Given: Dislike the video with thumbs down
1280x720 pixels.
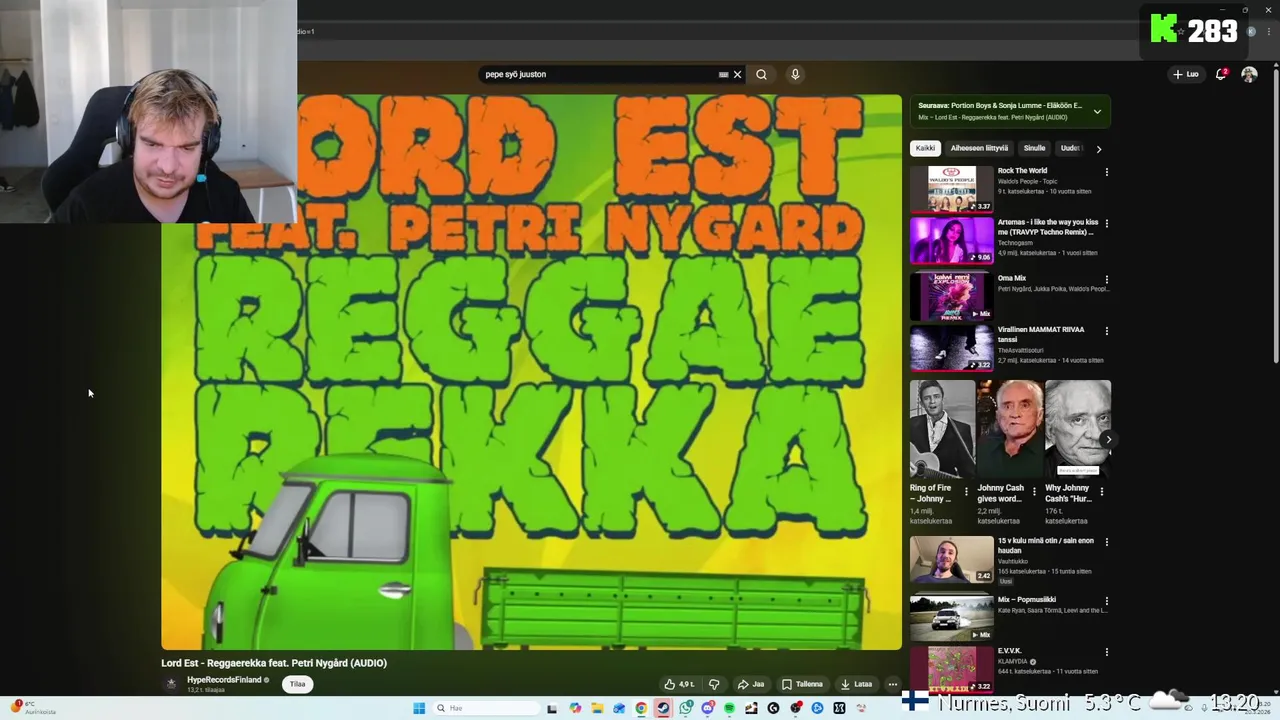Looking at the screenshot, I should coord(714,684).
